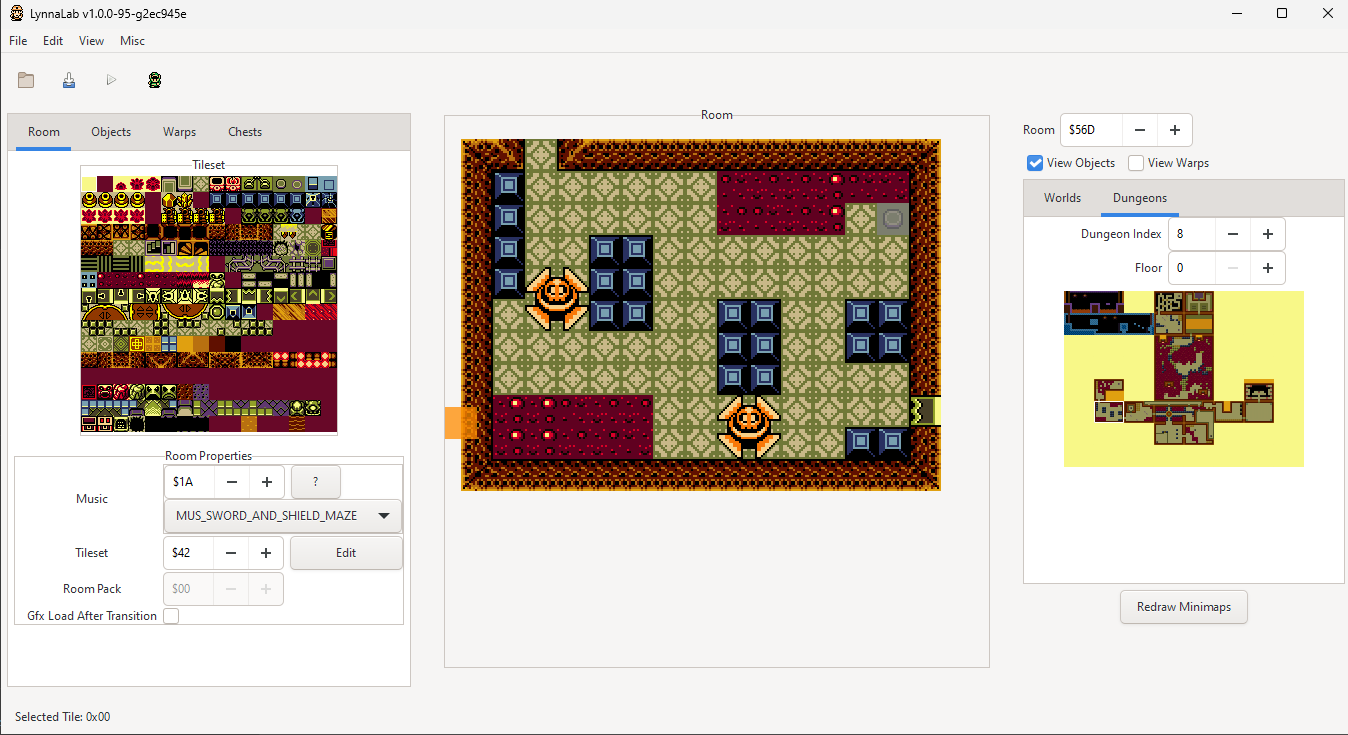Increase the Dungeon Index
The height and width of the screenshot is (735, 1348).
coord(1268,234)
